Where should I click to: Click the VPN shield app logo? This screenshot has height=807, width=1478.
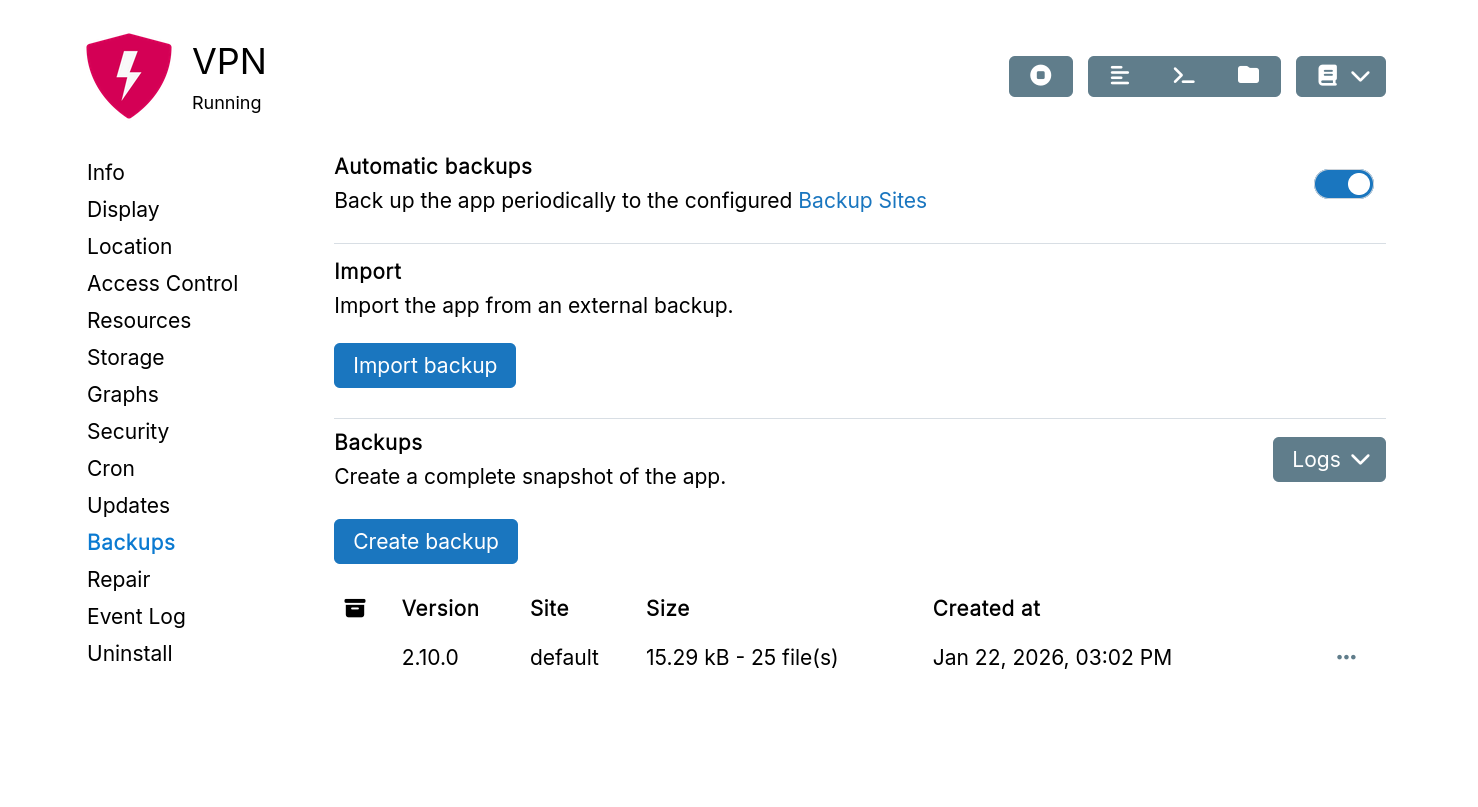(129, 76)
